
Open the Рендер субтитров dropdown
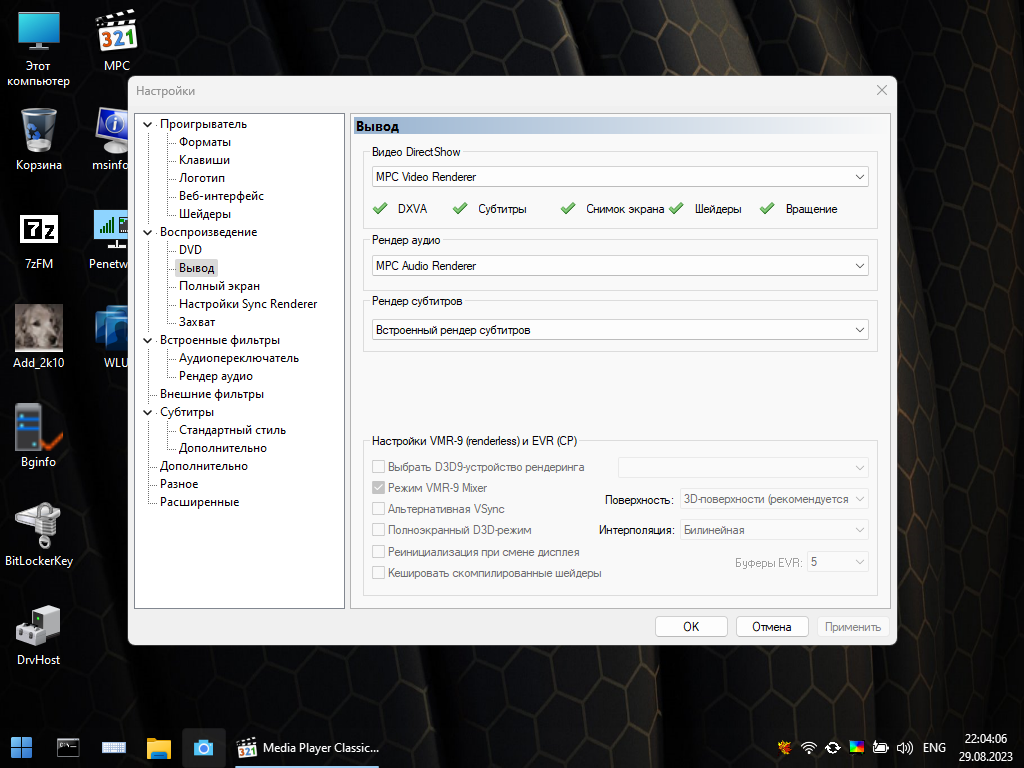[620, 330]
